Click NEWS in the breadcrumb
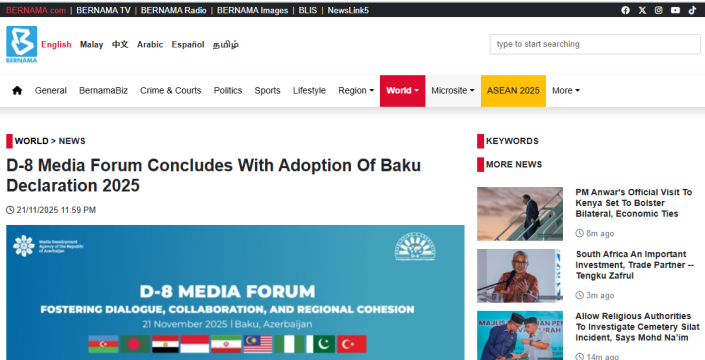The height and width of the screenshot is (360, 705). point(72,141)
